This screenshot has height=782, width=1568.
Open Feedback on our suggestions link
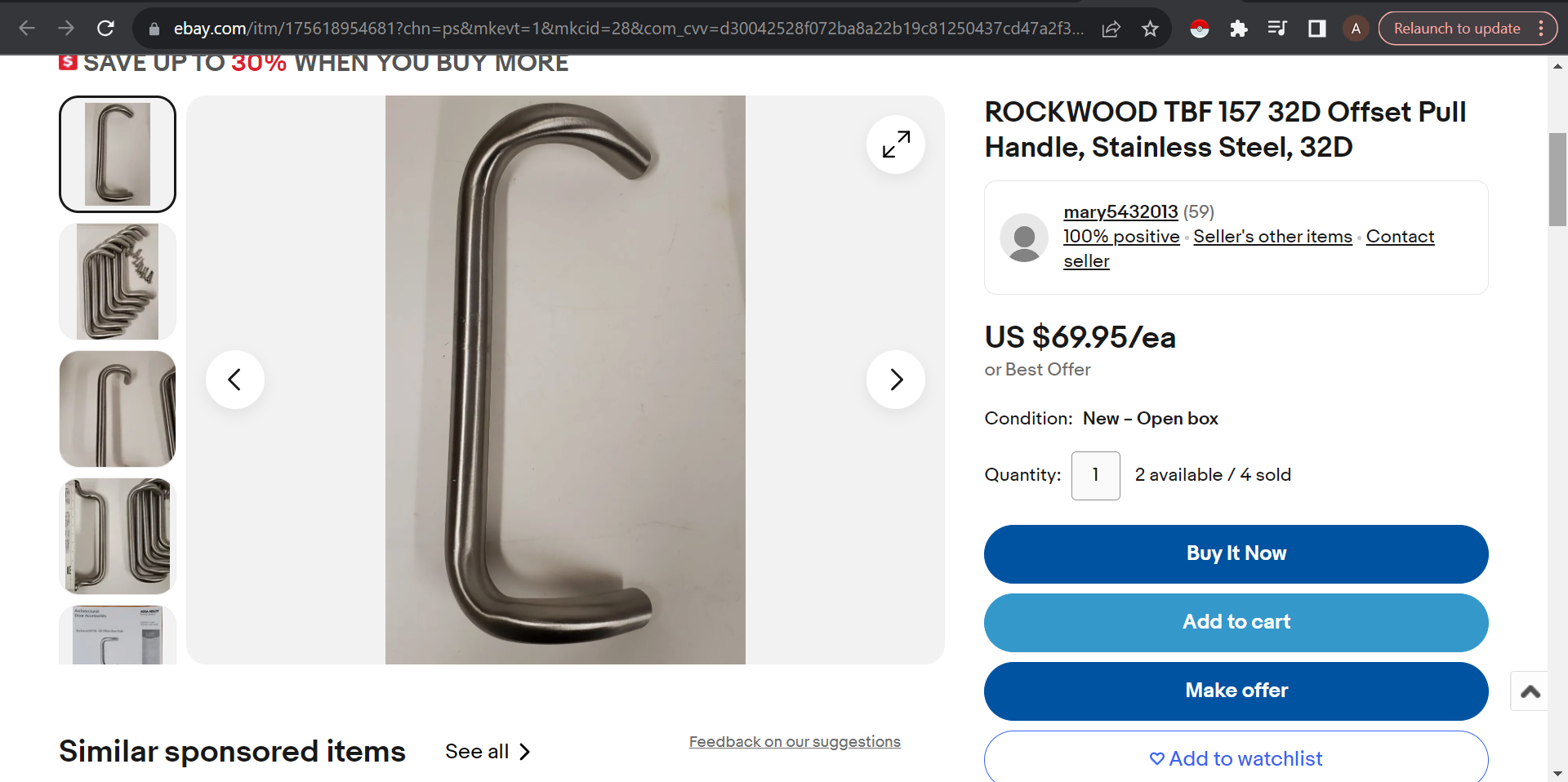tap(795, 742)
